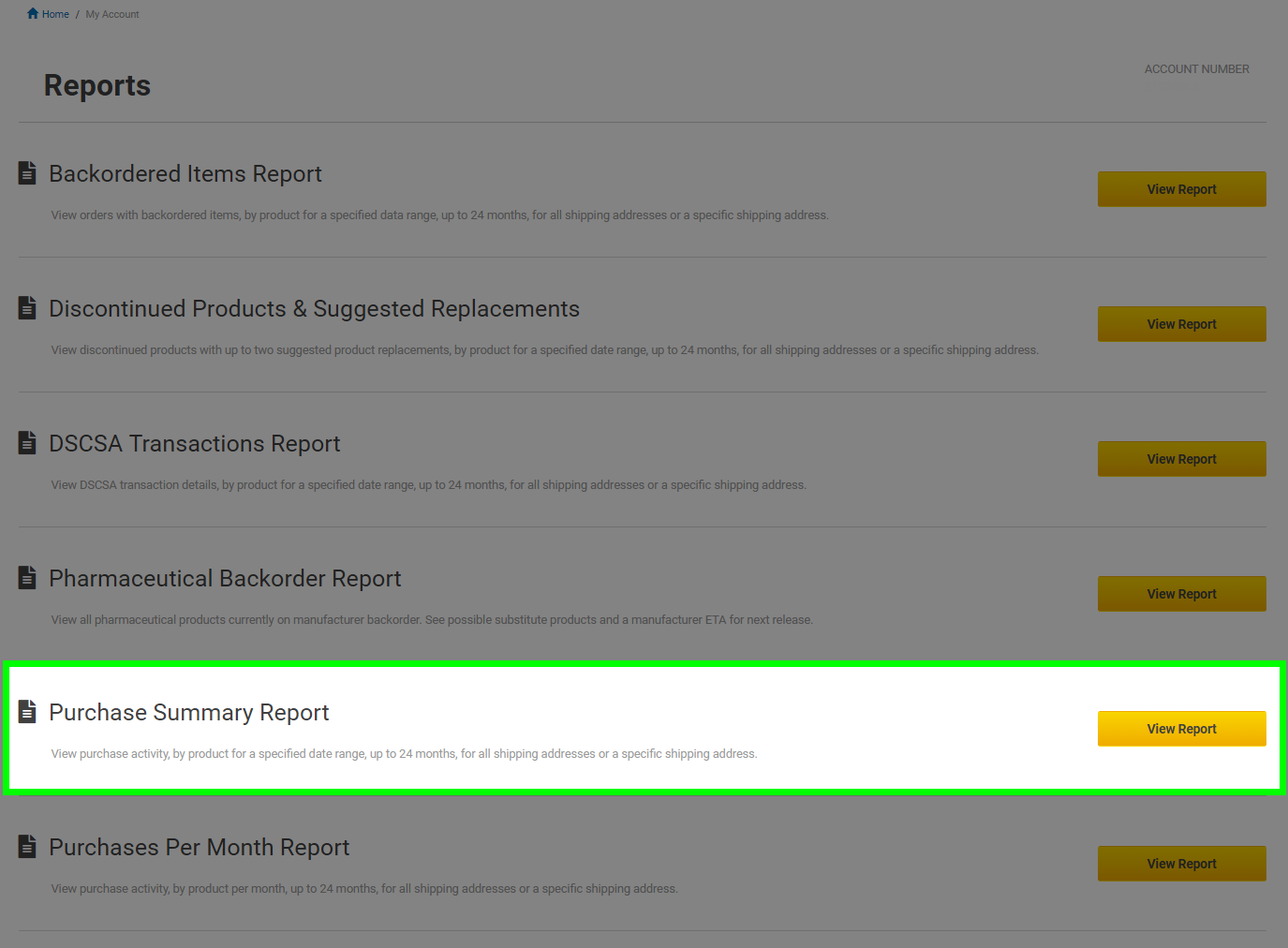View the DSCSA Transactions Report
Image resolution: width=1288 pixels, height=948 pixels.
click(1181, 459)
